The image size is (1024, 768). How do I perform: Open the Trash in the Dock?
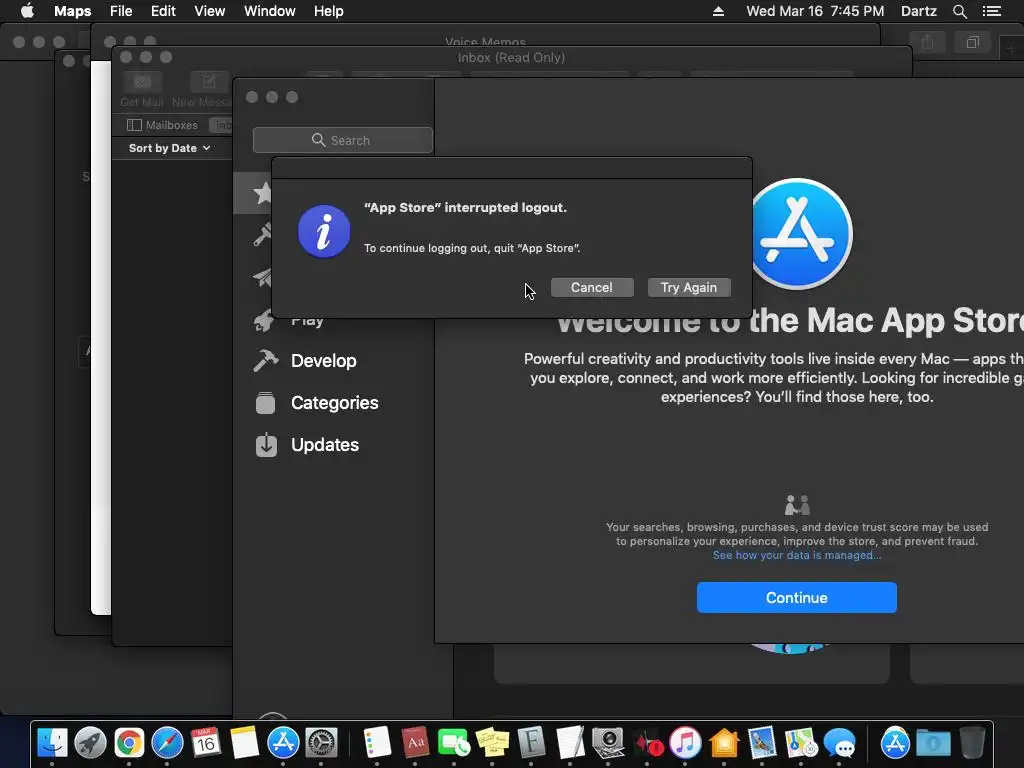[x=972, y=743]
